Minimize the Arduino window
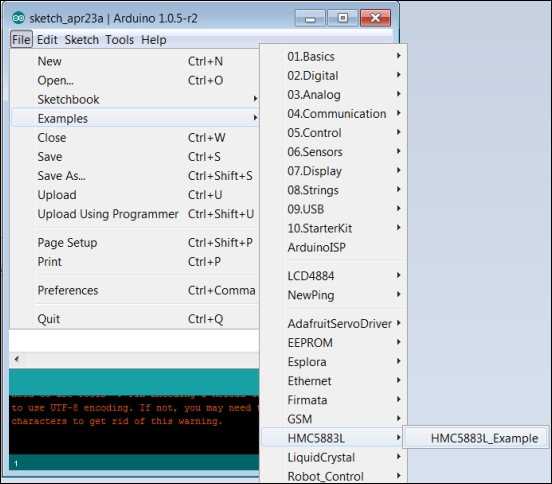 [x=310, y=18]
